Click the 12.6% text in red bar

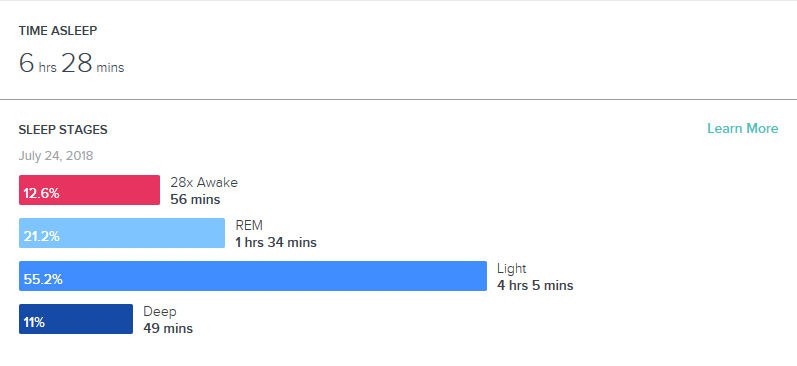(x=42, y=194)
